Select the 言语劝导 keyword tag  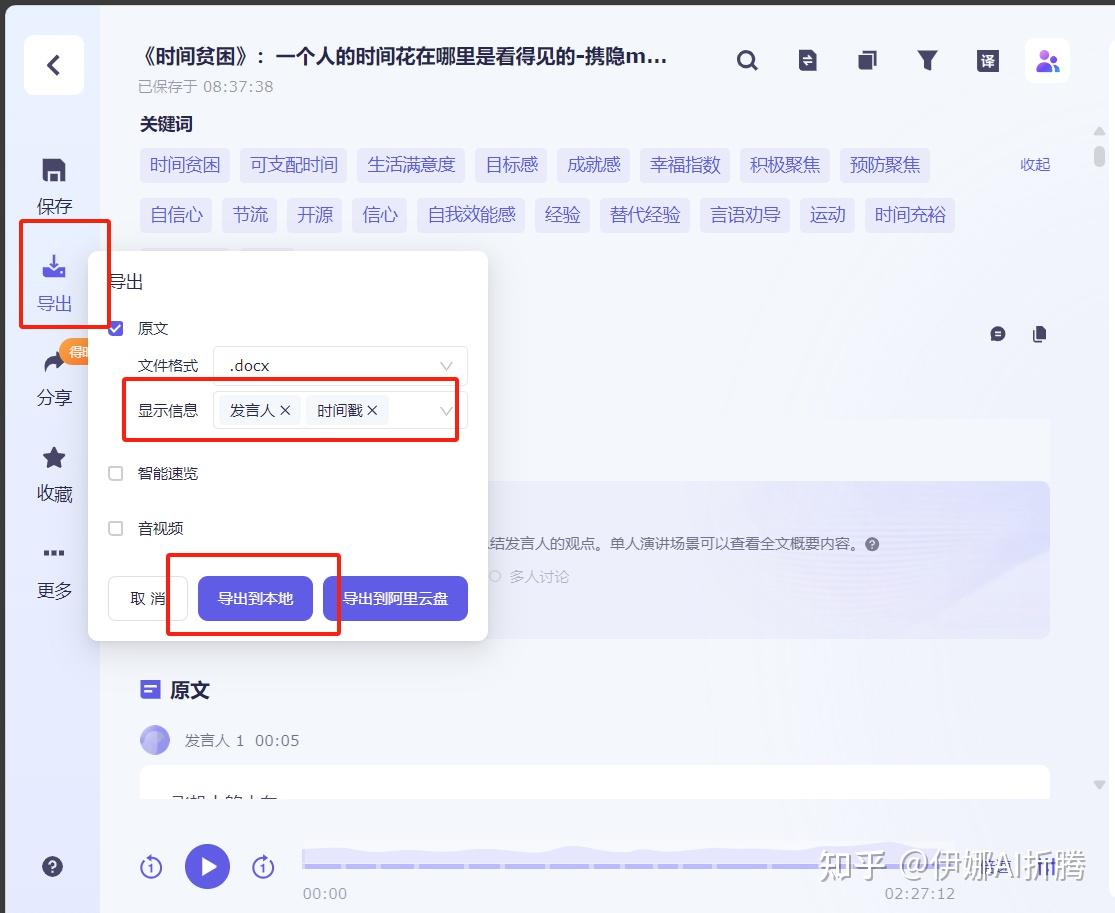745,215
